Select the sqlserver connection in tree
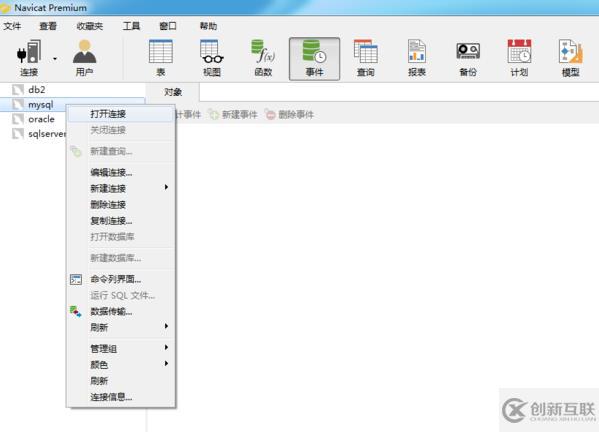This screenshot has height=432, width=599. pyautogui.click(x=47, y=134)
